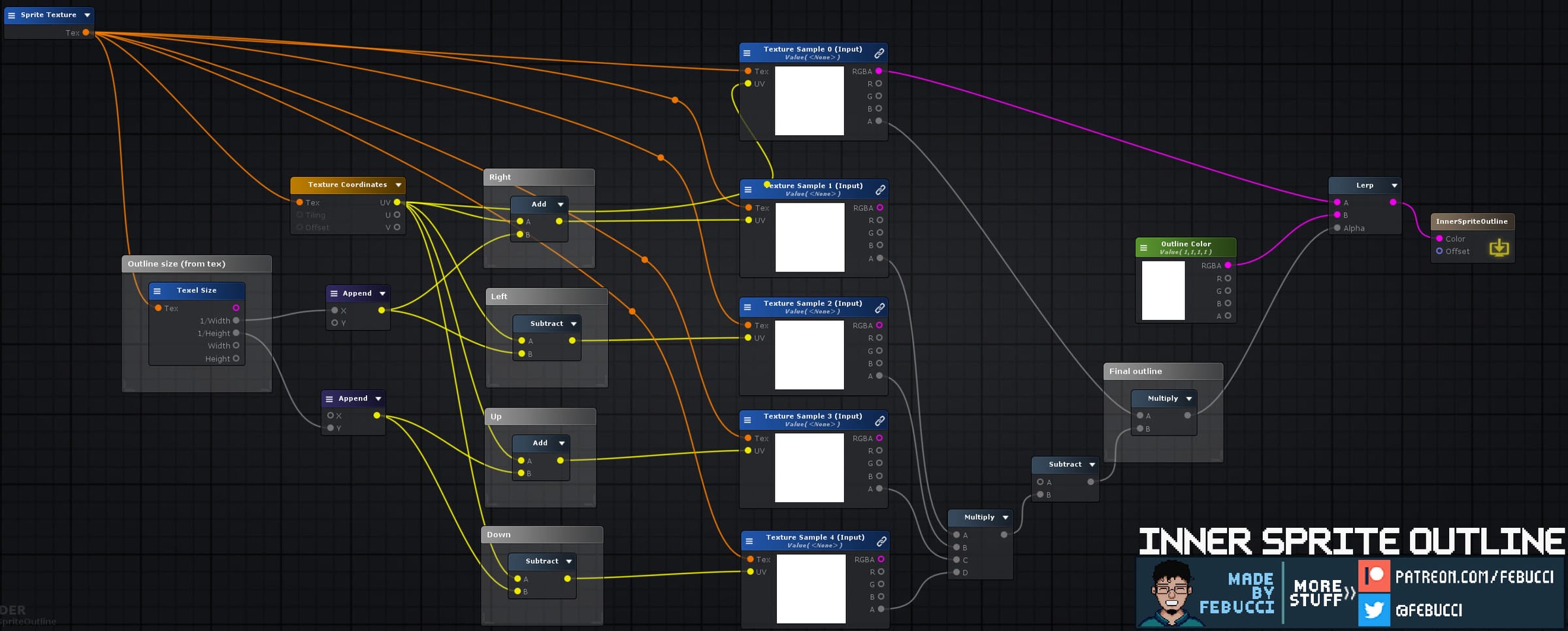Open the Lerp node dropdown arrow
1568x631 pixels.
pyautogui.click(x=1394, y=186)
